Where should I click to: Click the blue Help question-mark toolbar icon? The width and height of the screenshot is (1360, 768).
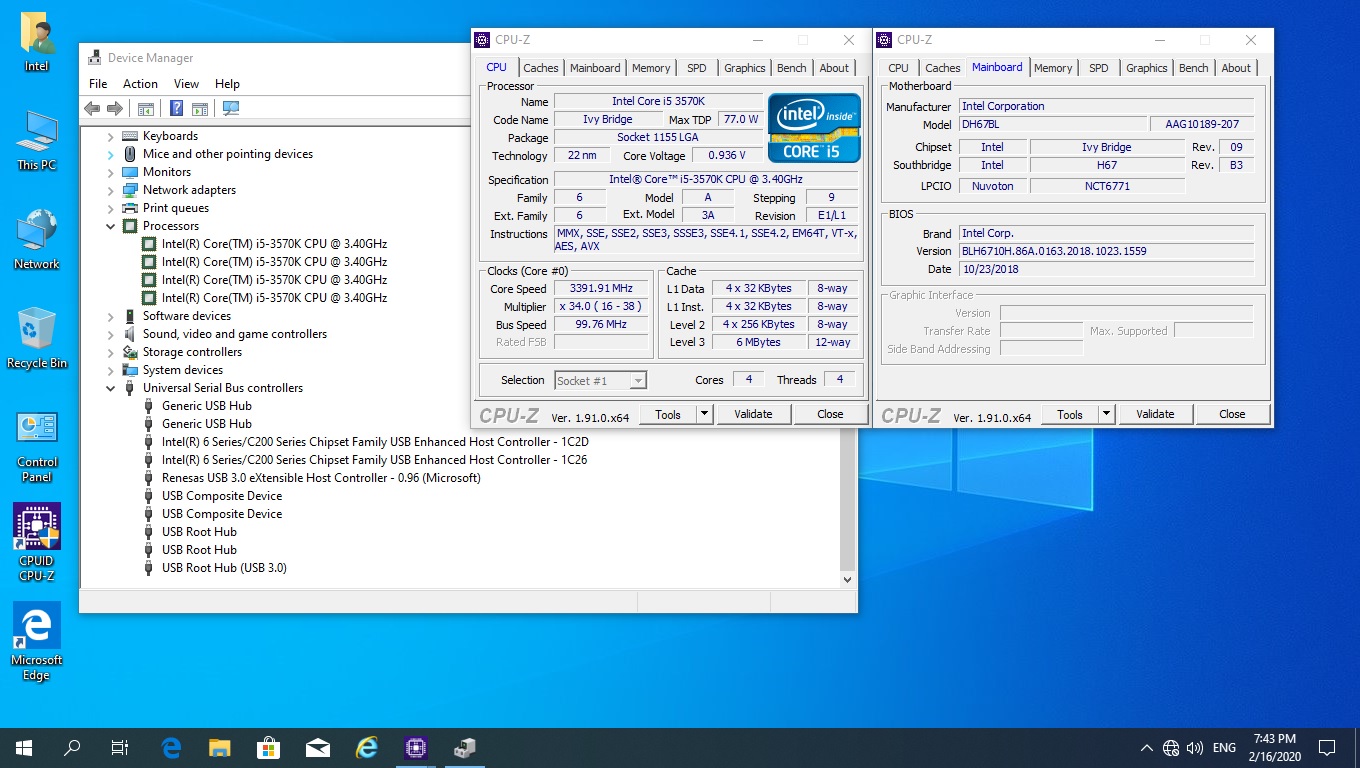pos(177,109)
